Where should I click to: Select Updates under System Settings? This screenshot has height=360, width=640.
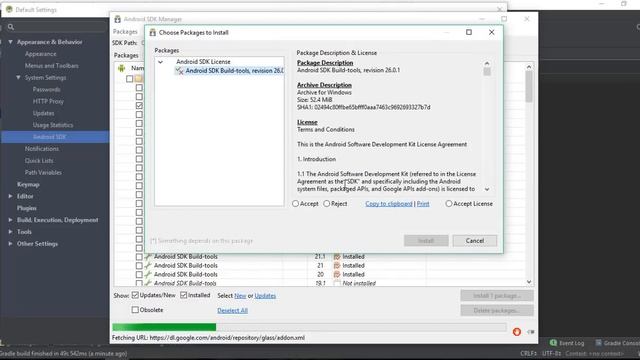[43, 113]
